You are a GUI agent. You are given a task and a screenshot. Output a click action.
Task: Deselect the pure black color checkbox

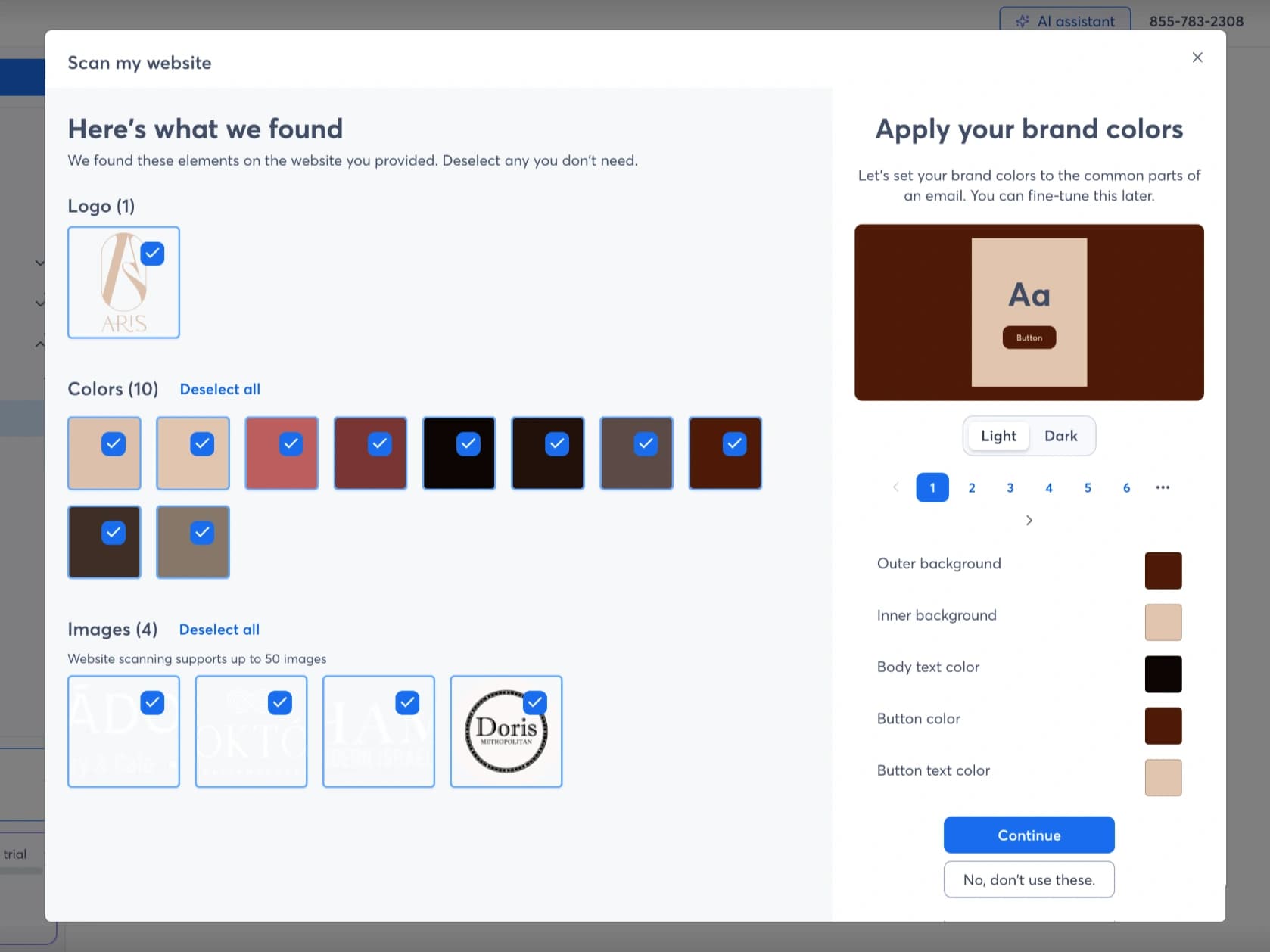coord(468,443)
